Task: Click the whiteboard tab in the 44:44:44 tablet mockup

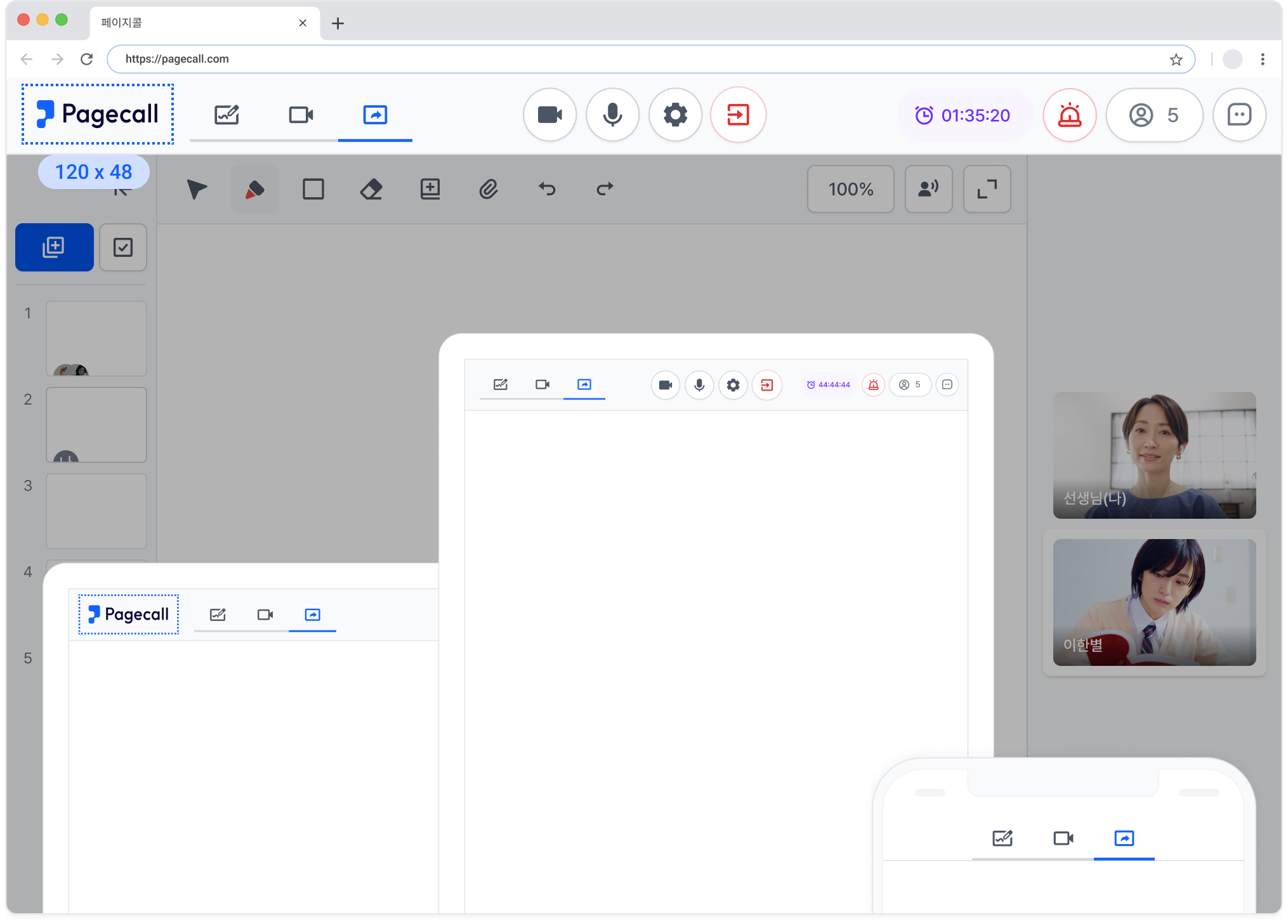Action: point(501,384)
